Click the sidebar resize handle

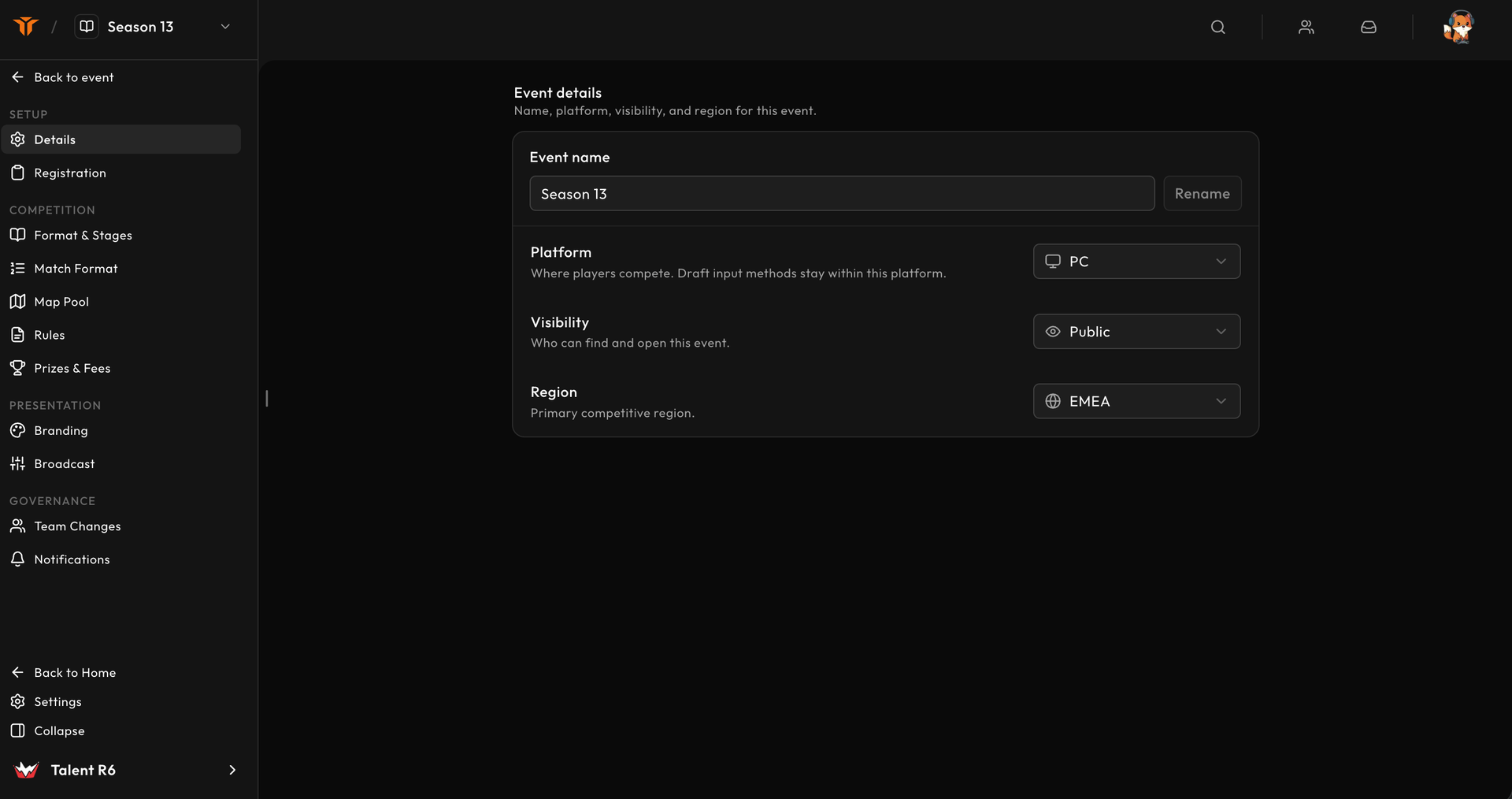click(267, 399)
